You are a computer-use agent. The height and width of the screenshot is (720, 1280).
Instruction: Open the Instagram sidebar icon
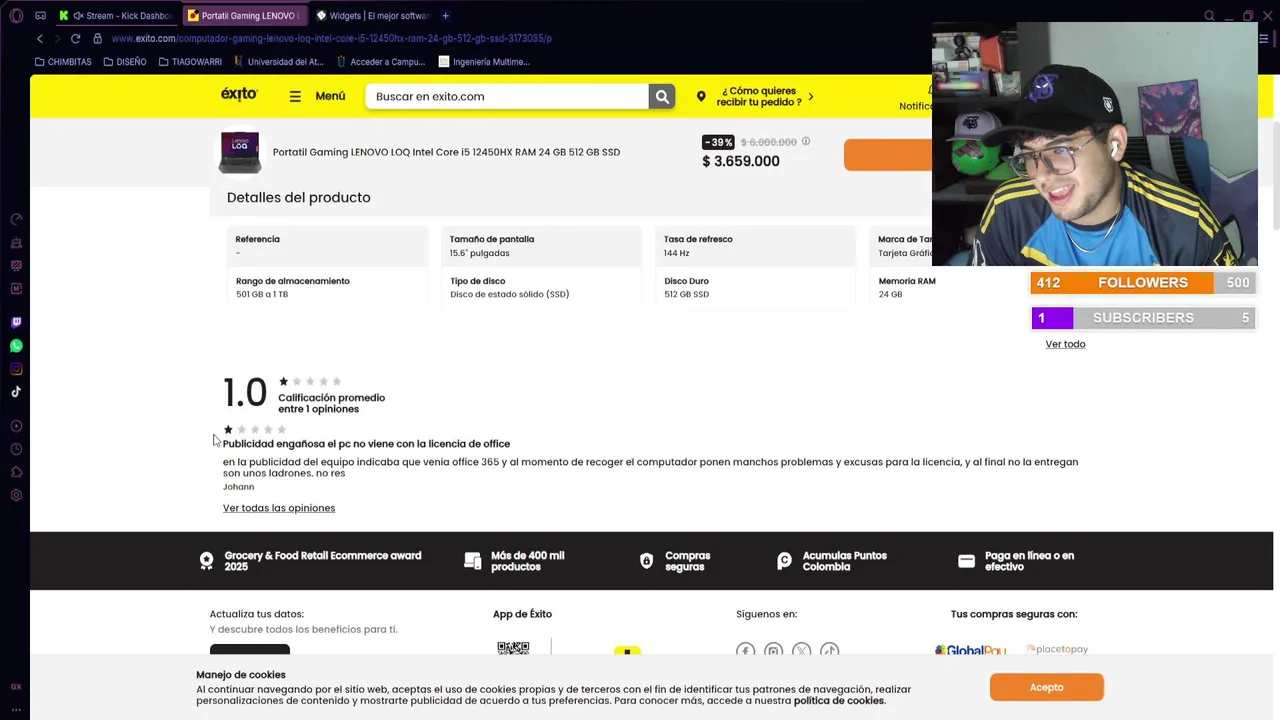click(x=16, y=369)
